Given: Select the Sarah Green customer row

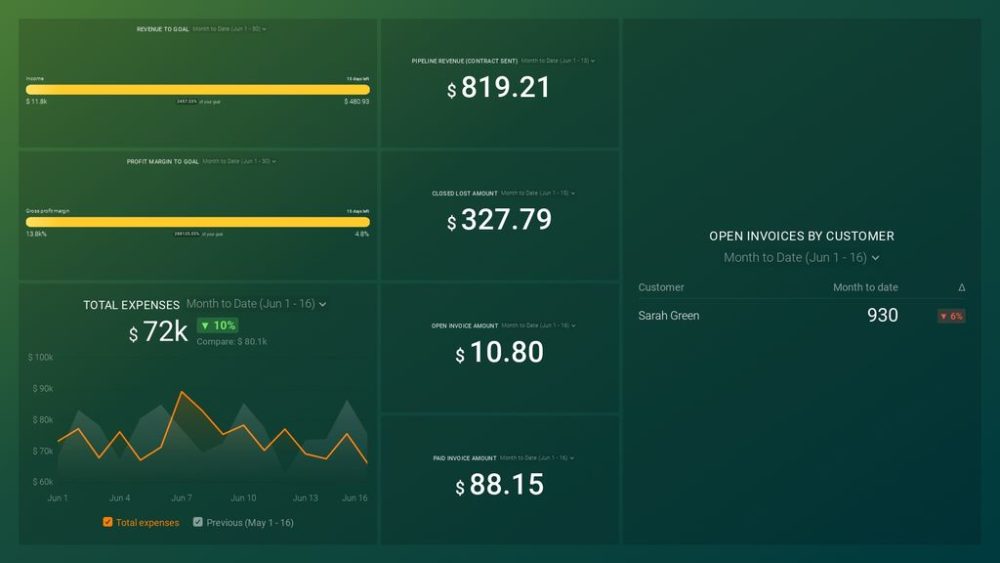Looking at the screenshot, I should [x=669, y=316].
